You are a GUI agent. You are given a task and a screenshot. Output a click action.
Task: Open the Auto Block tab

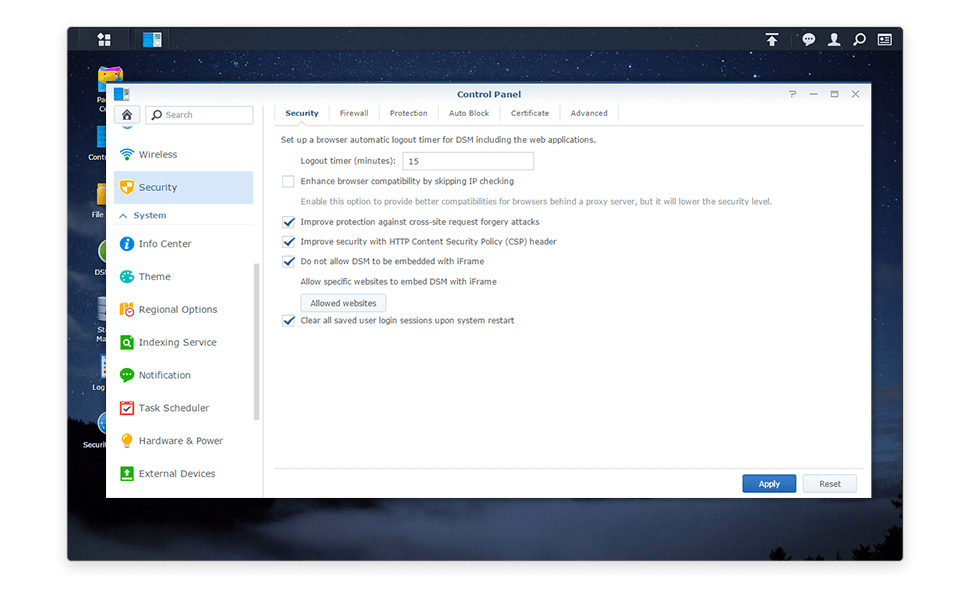tap(469, 113)
